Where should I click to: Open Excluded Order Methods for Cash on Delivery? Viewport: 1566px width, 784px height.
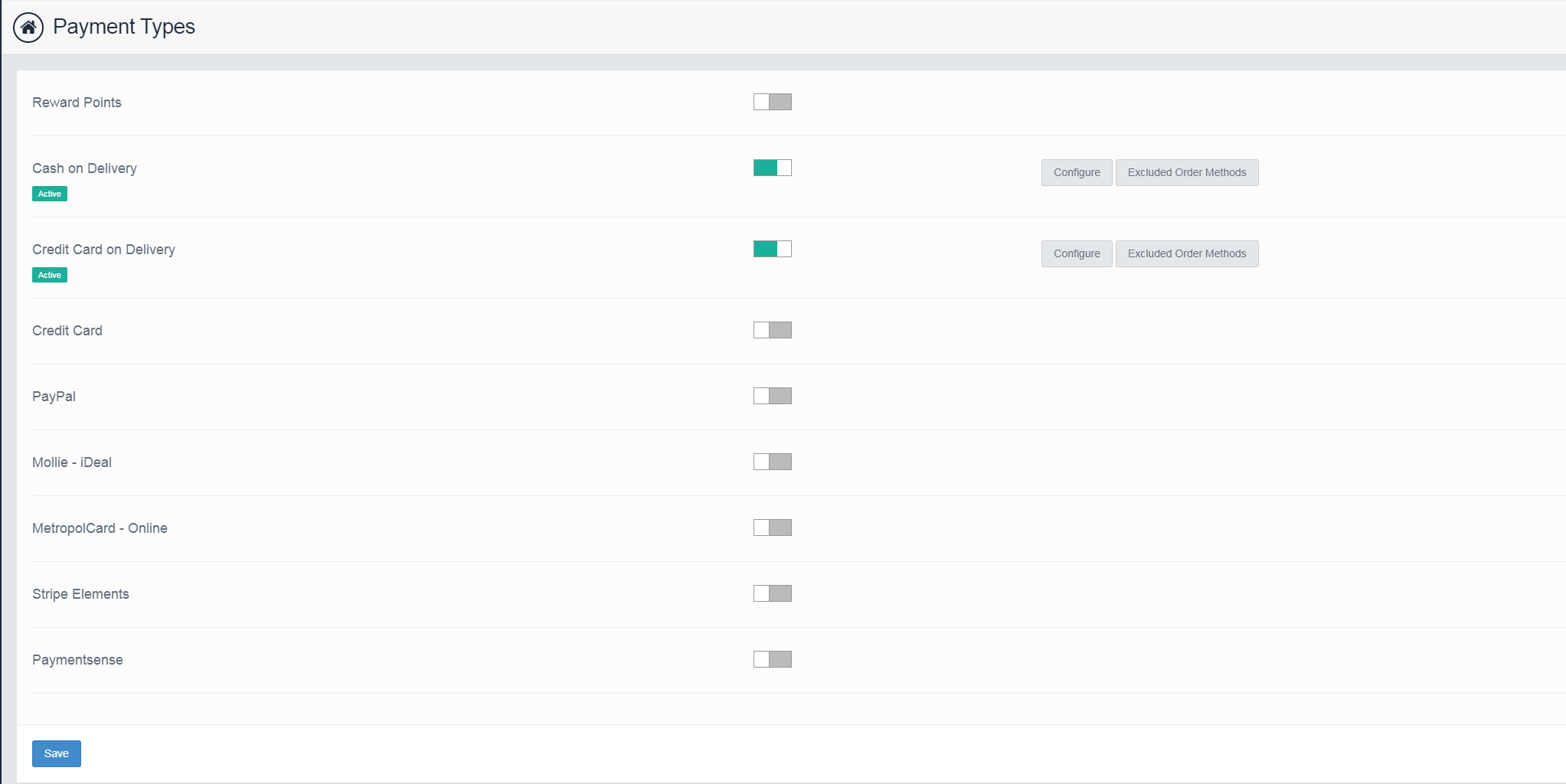click(1187, 172)
